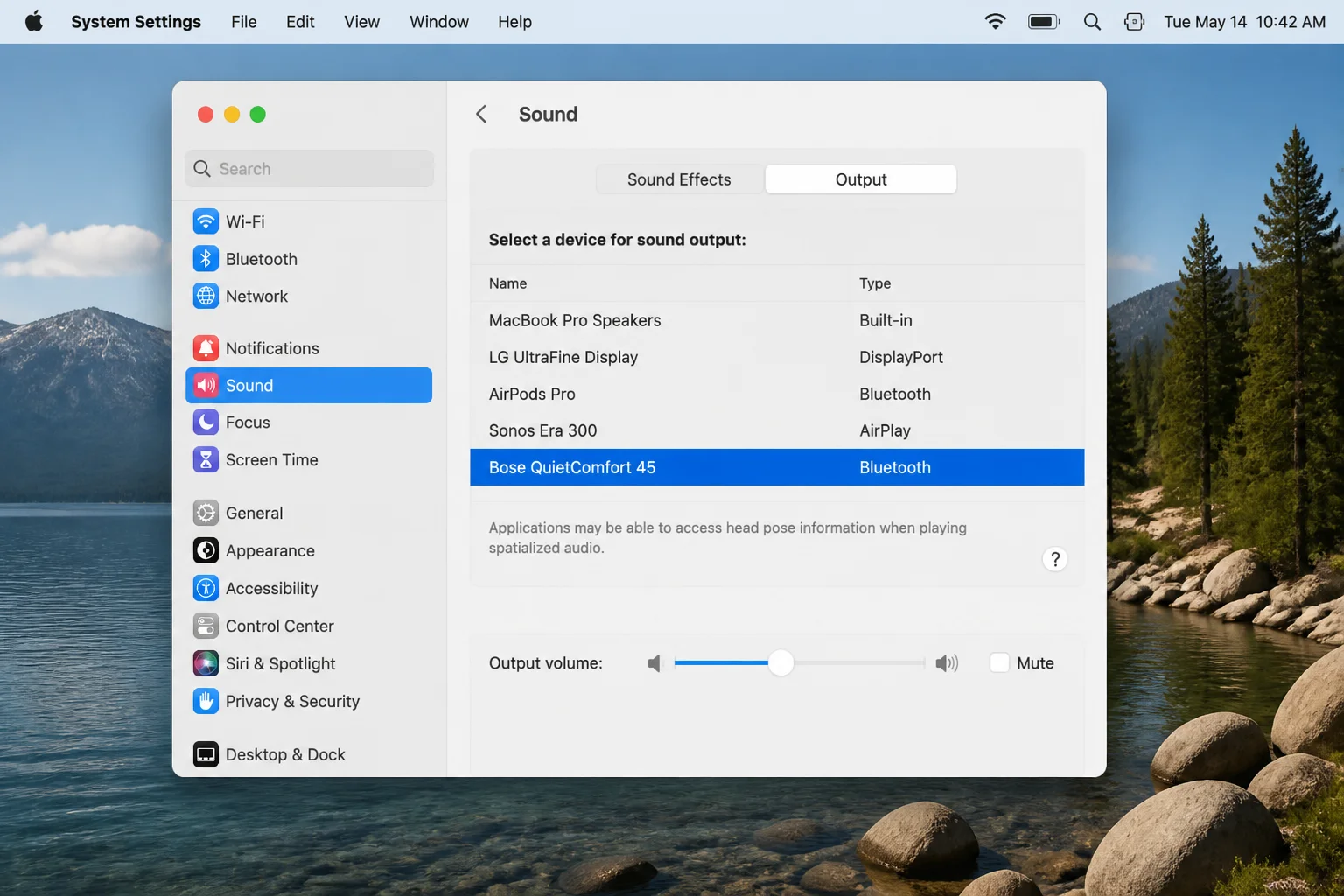The height and width of the screenshot is (896, 1344).
Task: Open the General gear icon
Action: tap(206, 513)
